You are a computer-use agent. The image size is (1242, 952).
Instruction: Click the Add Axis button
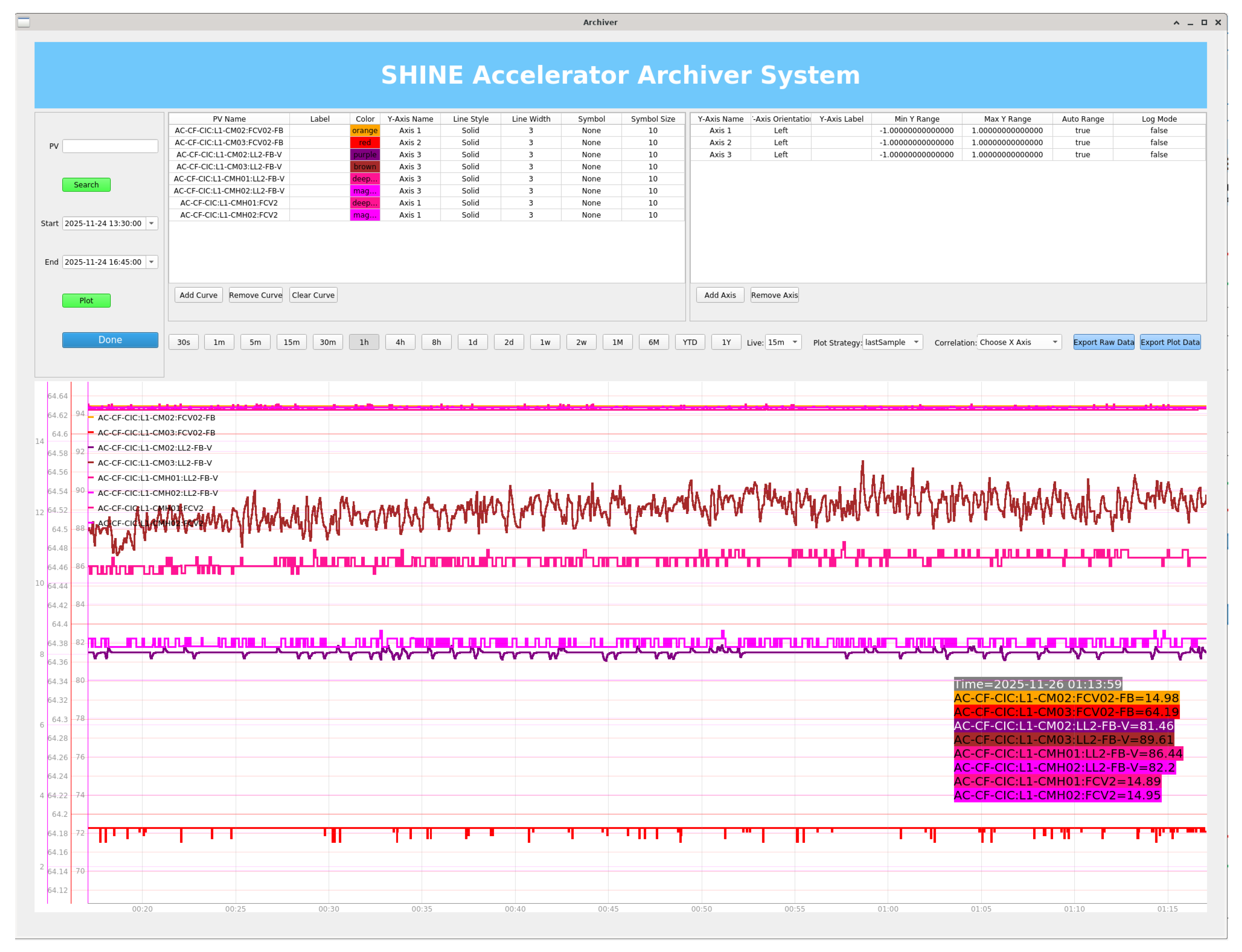(x=720, y=295)
